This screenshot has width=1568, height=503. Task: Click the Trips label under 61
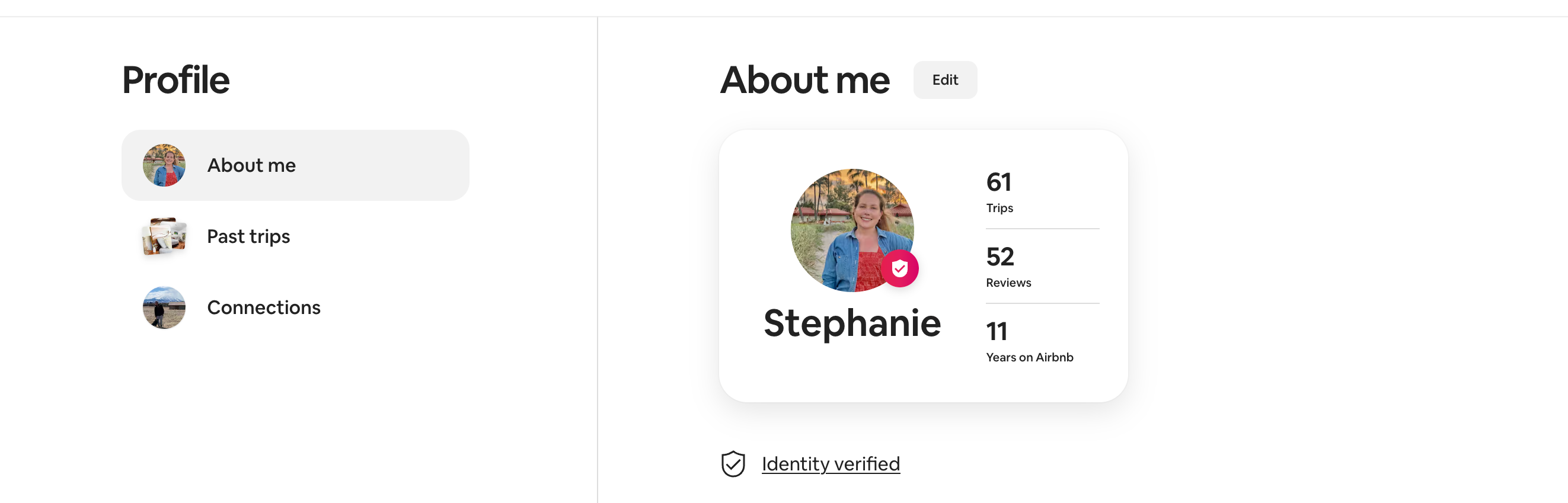point(999,208)
